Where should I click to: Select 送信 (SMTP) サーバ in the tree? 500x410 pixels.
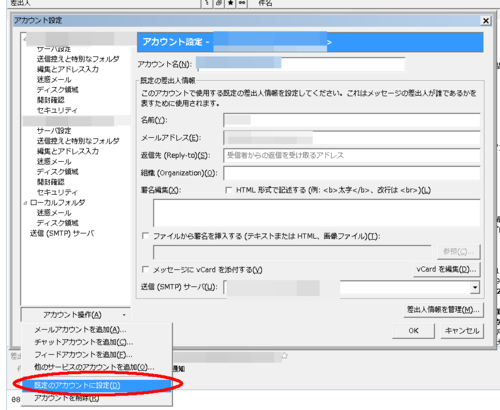point(62,233)
